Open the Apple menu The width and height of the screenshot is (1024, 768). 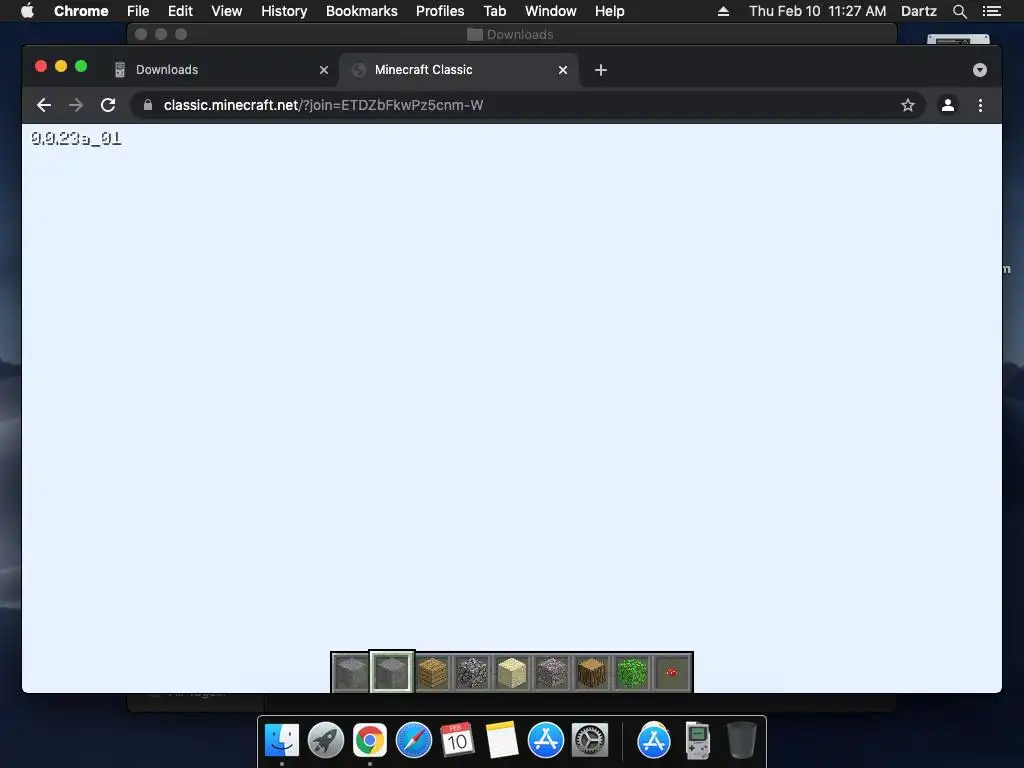click(x=27, y=11)
